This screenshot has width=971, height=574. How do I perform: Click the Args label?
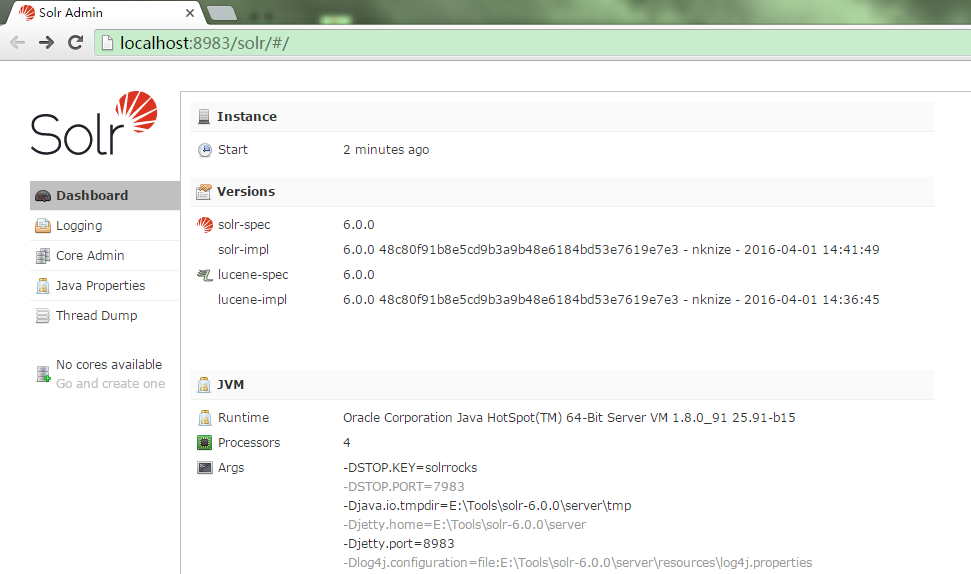pyautogui.click(x=231, y=468)
